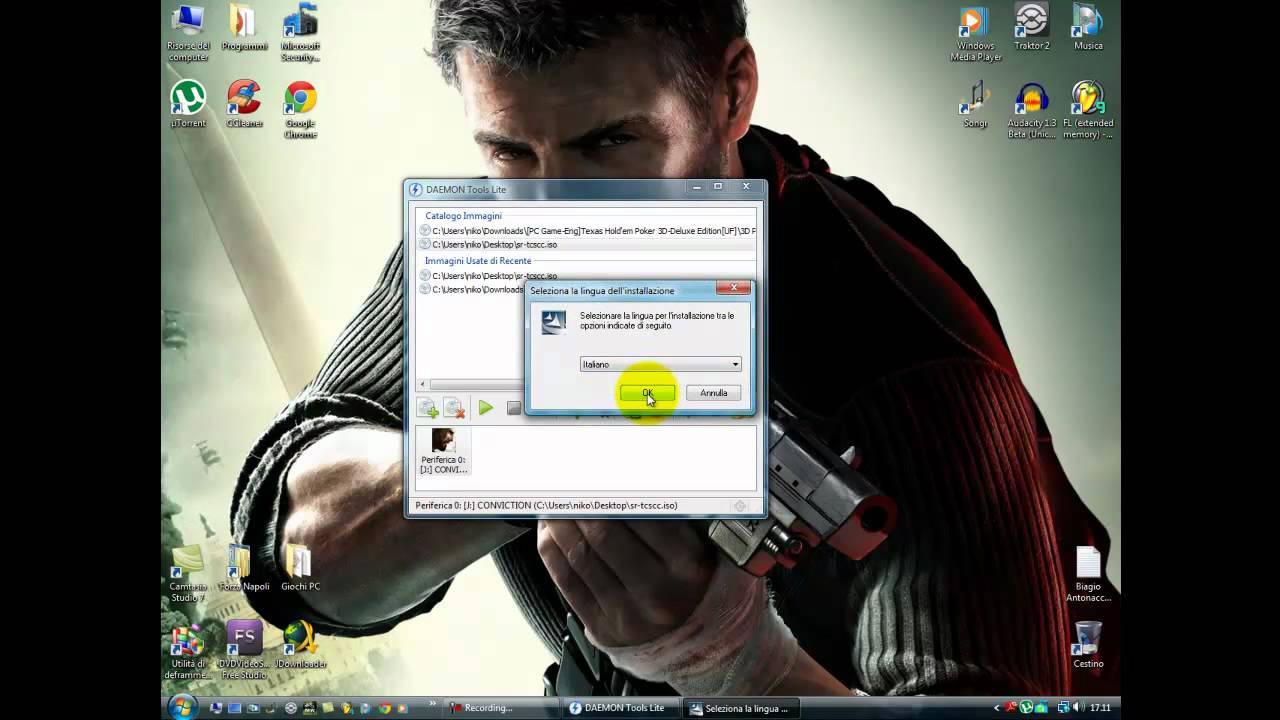
Task: Close the language selection dialog
Action: (x=733, y=288)
